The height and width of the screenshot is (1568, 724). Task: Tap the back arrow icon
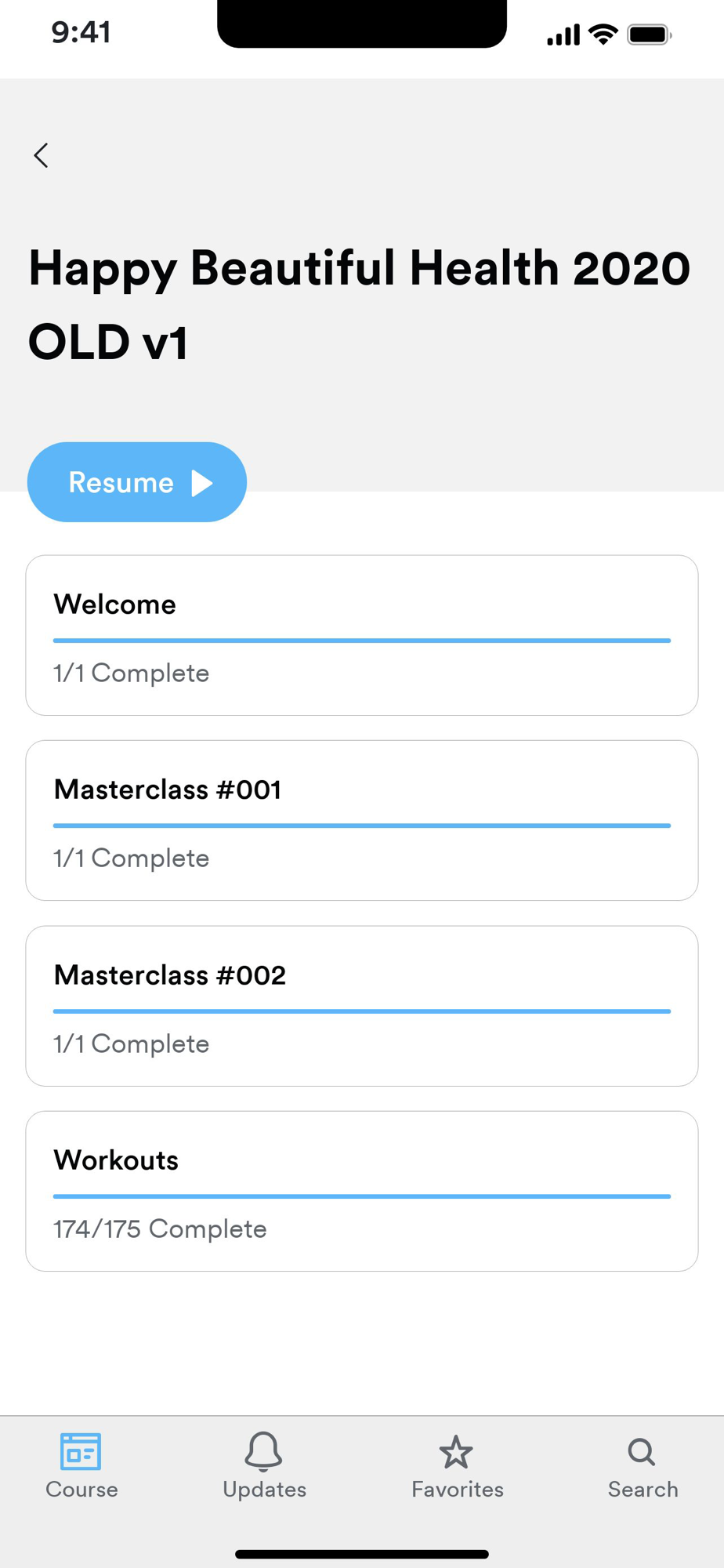42,155
